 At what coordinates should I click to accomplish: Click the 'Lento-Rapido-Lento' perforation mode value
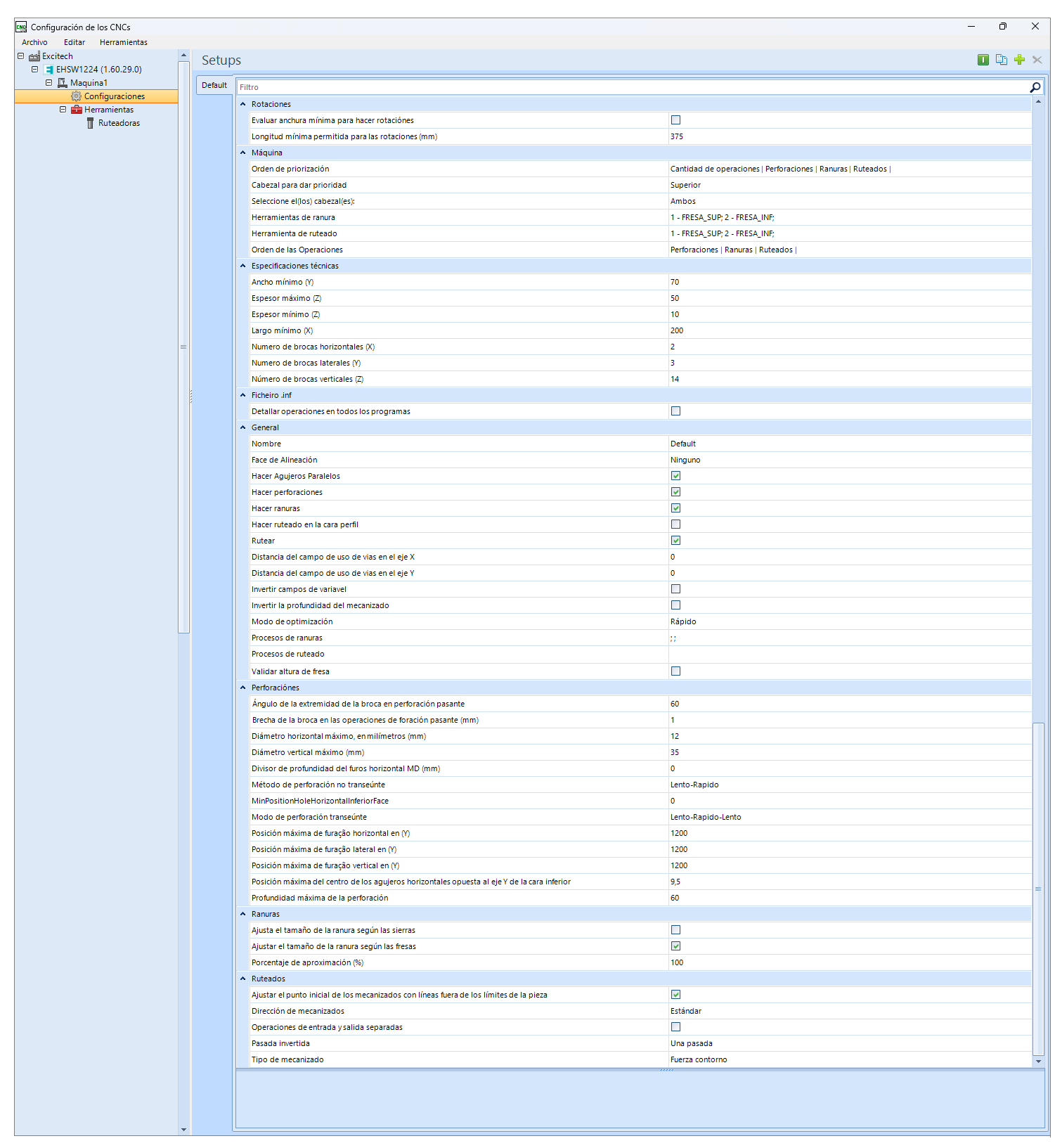[x=706, y=817]
